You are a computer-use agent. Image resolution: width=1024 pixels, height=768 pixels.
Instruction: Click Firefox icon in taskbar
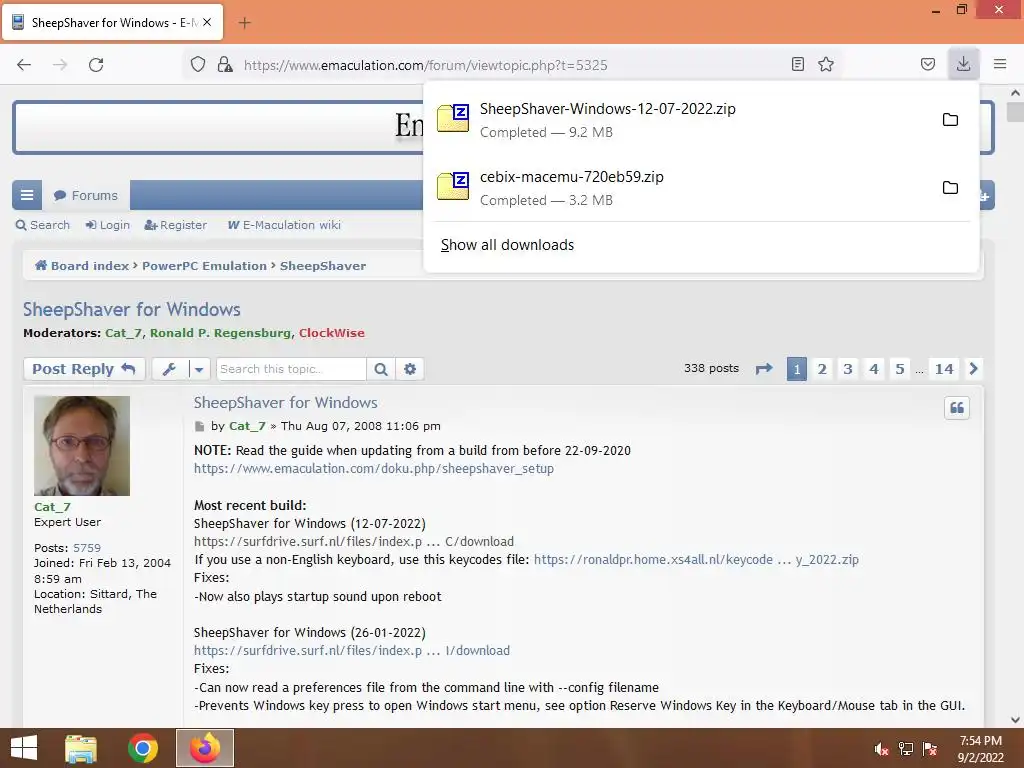point(205,748)
